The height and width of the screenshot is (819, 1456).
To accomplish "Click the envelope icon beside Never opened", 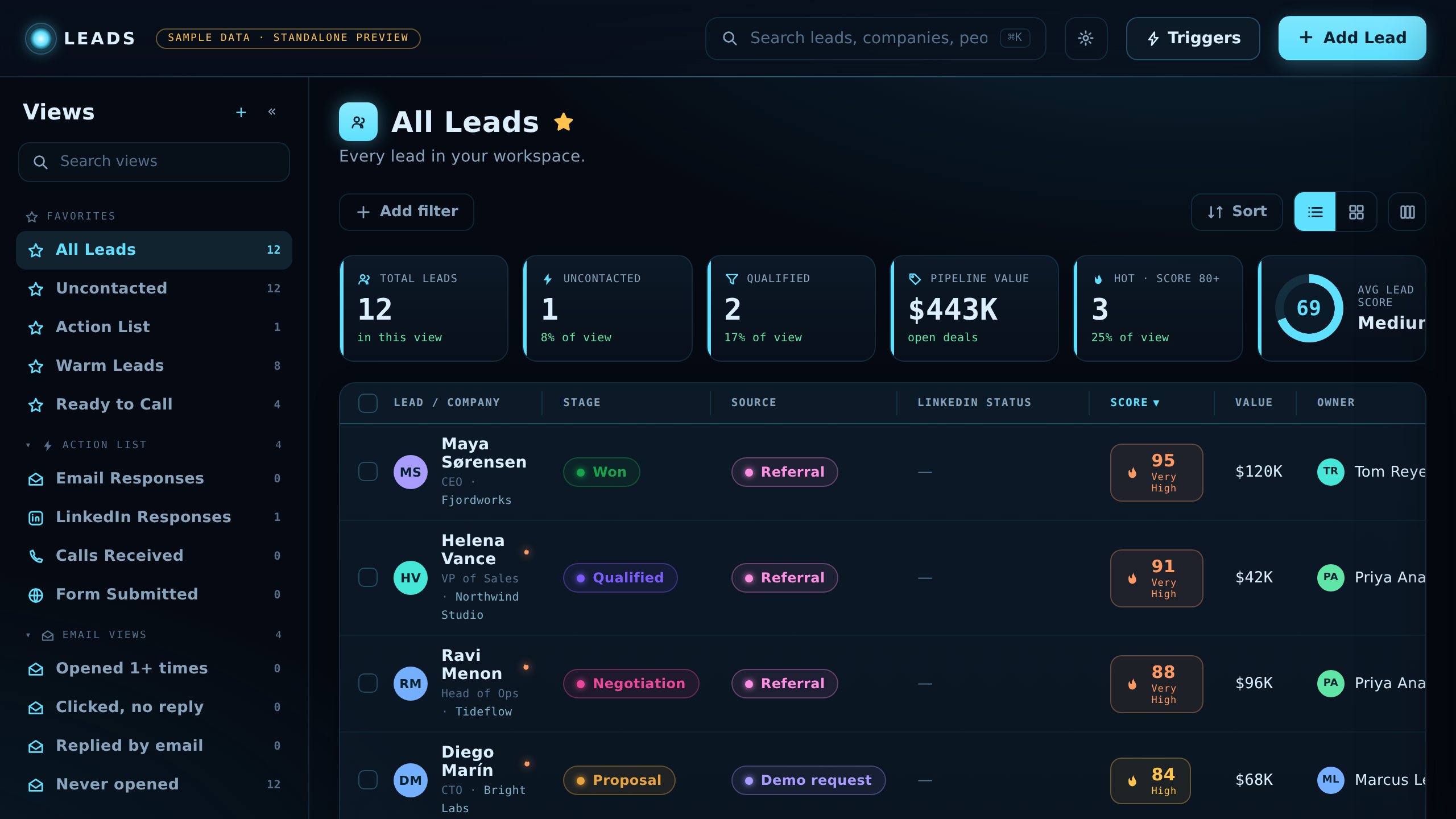I will tap(36, 785).
